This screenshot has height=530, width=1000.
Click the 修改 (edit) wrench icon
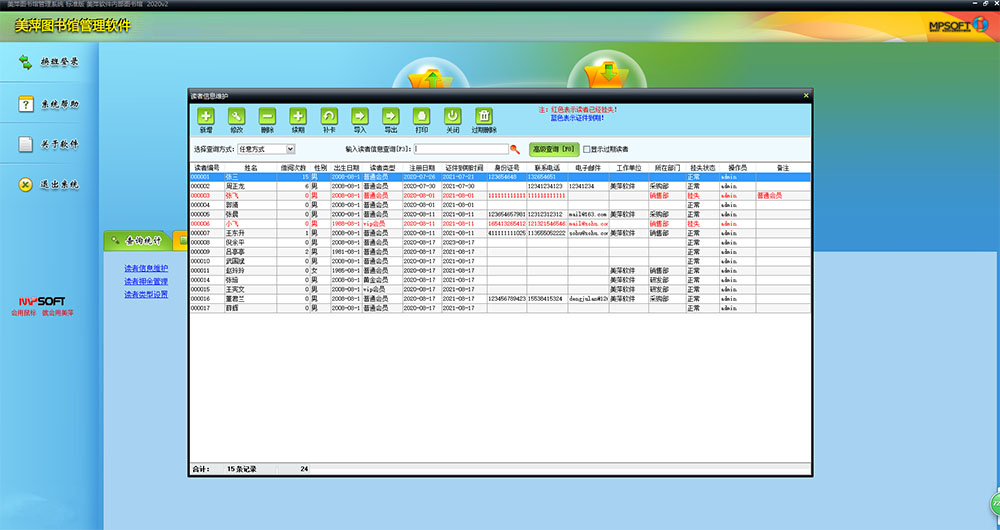click(x=236, y=117)
